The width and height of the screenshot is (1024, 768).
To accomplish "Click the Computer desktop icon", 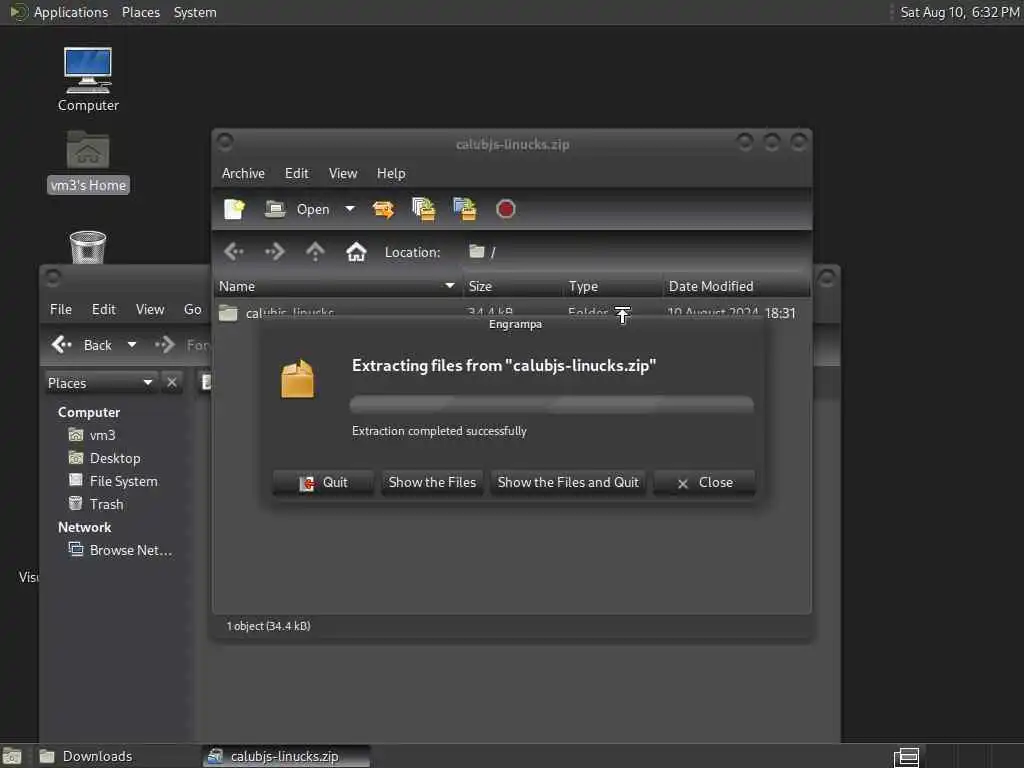I will pyautogui.click(x=88, y=79).
